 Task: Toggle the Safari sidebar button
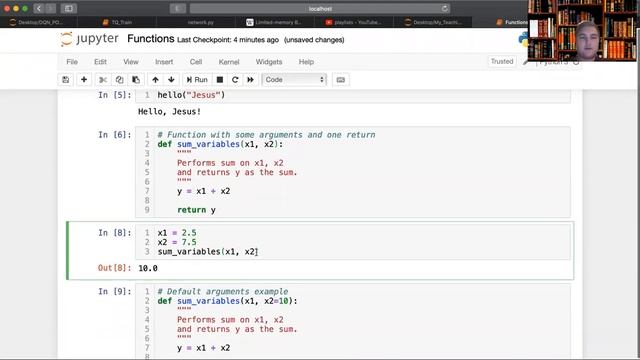coord(69,8)
